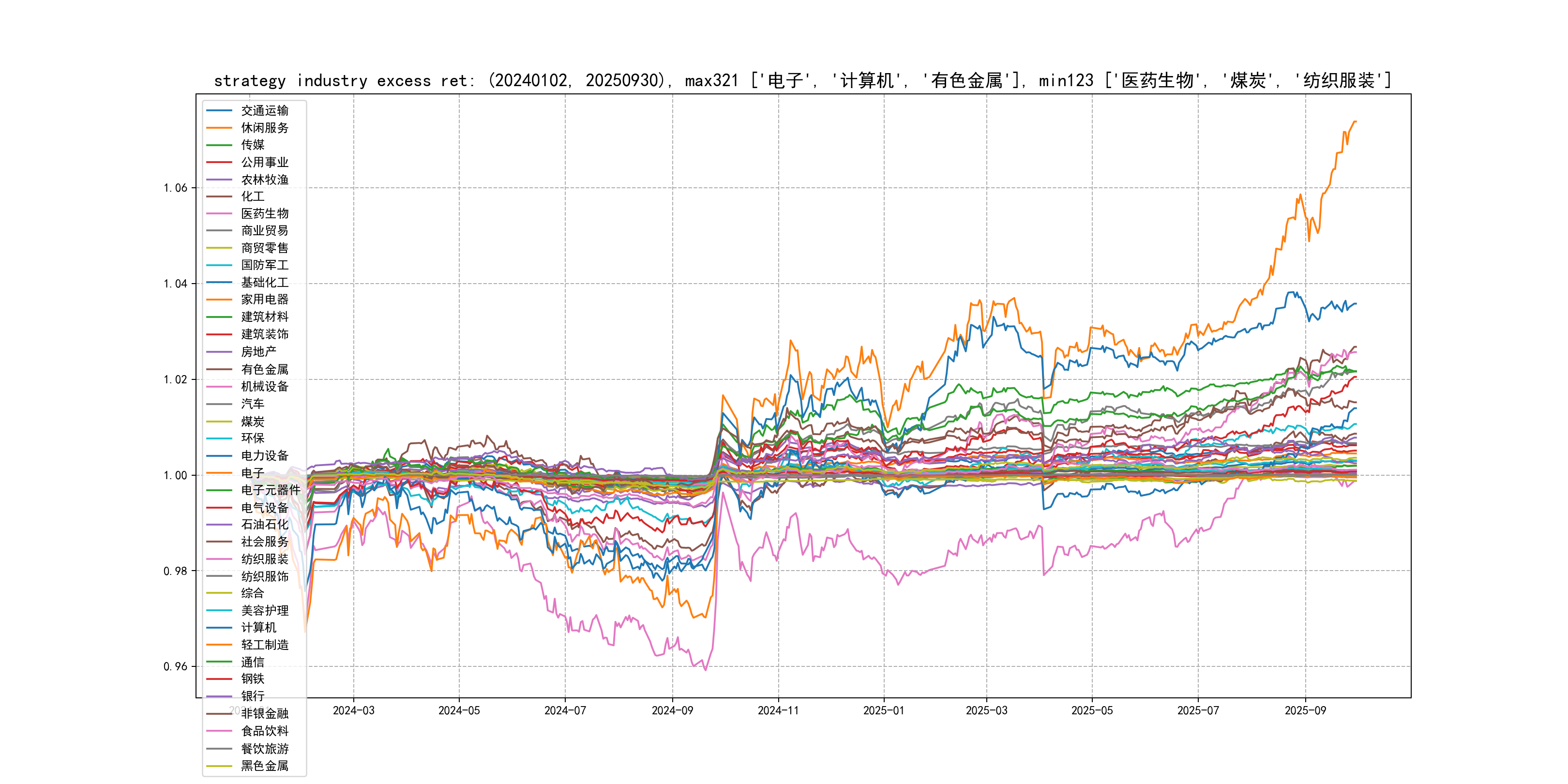Click the chart title text at top

click(802, 80)
